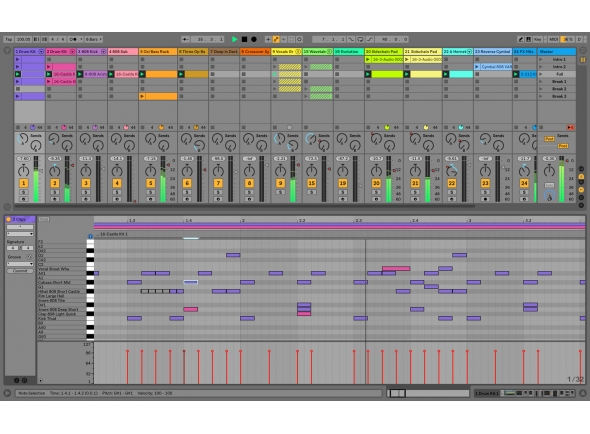Click the Master Solo cue button
Viewport: 590px width, 434px height.
click(549, 185)
